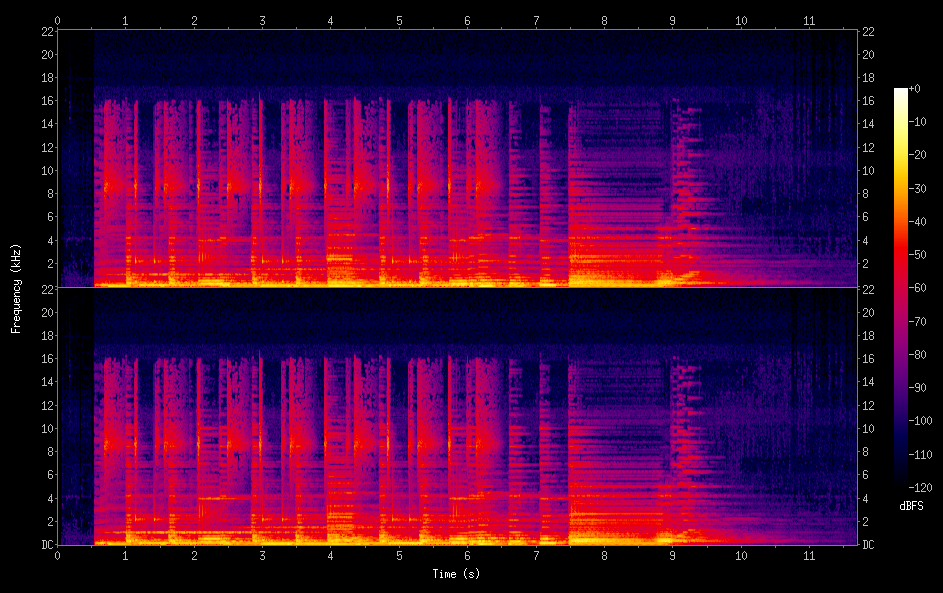Click the "Time (s)" axis title
This screenshot has height=593, width=943.
coord(455,574)
